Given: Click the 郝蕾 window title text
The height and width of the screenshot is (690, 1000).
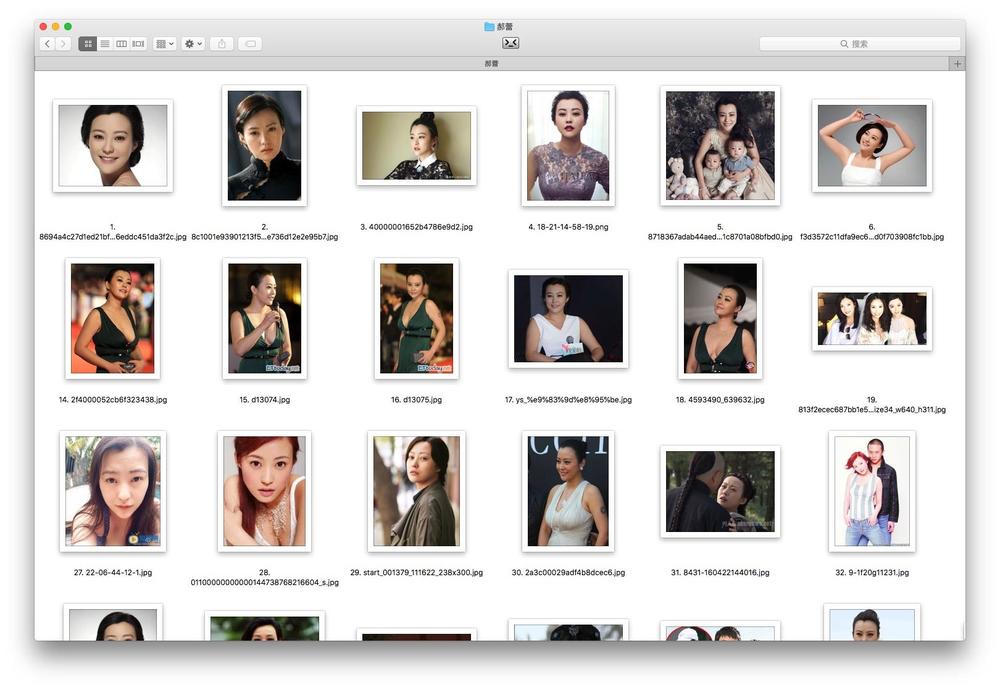Looking at the screenshot, I should pos(505,27).
